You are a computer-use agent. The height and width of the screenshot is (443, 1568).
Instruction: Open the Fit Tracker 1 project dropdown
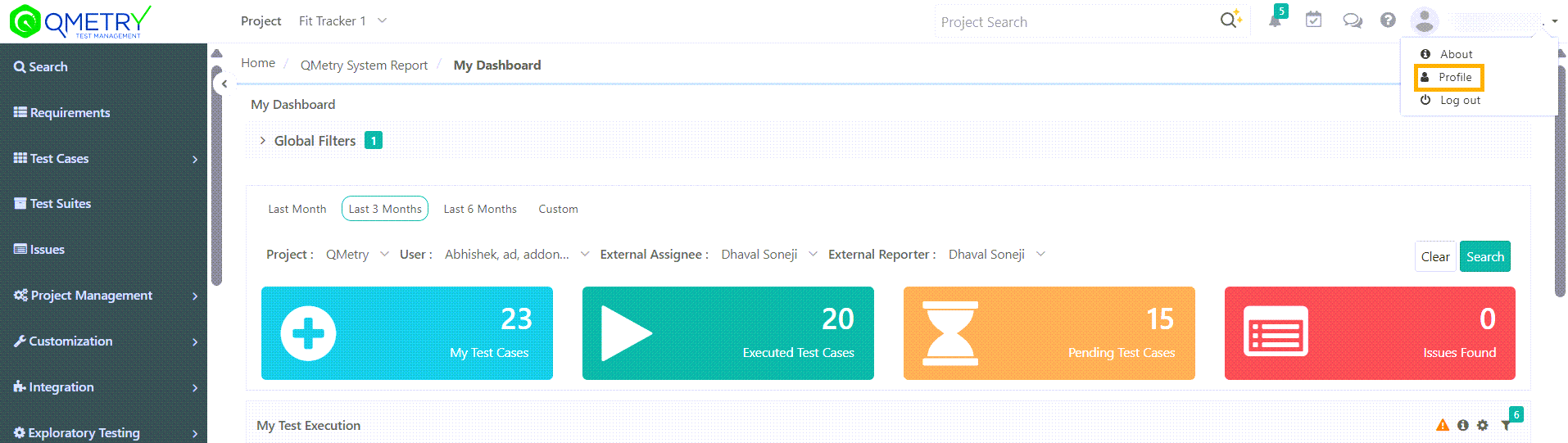click(342, 21)
